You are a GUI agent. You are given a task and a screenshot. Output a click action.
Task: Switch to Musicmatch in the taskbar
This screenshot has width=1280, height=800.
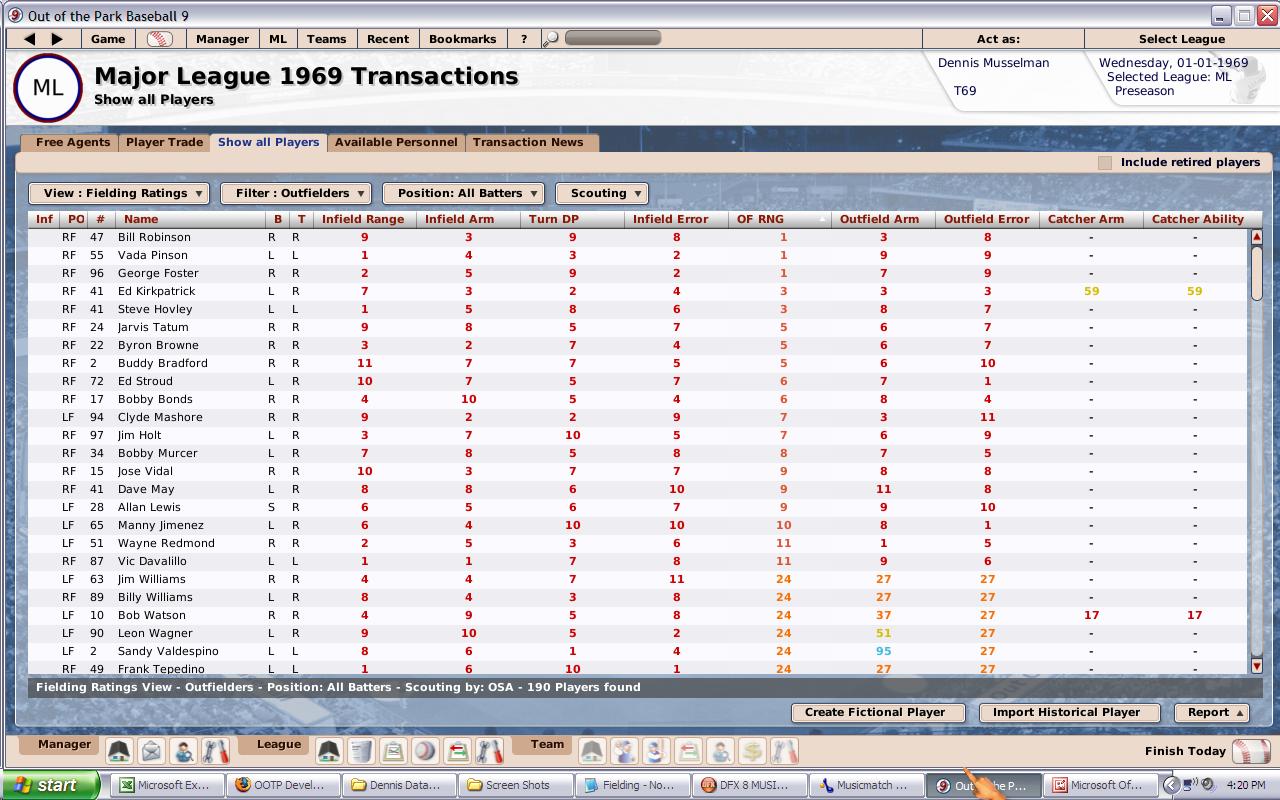[x=864, y=785]
